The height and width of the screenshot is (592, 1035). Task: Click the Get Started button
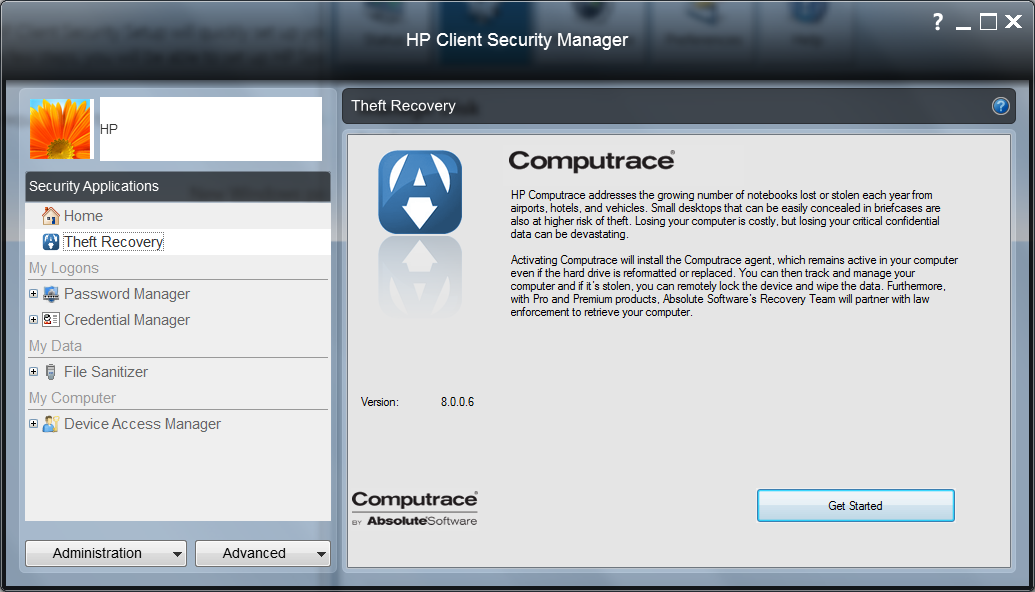tap(855, 506)
